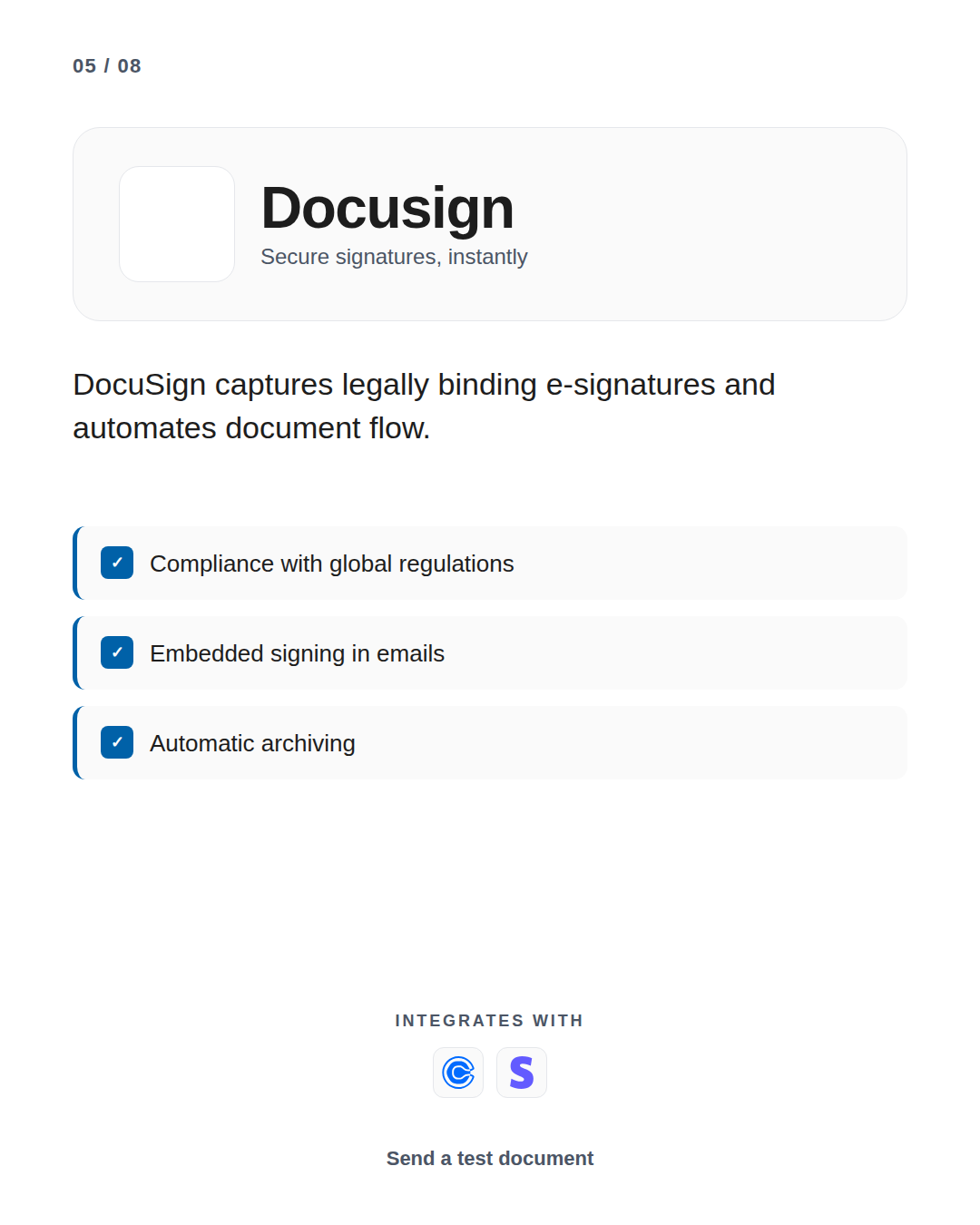Click the Send a test document link
This screenshot has width=980, height=1225.
click(490, 1159)
